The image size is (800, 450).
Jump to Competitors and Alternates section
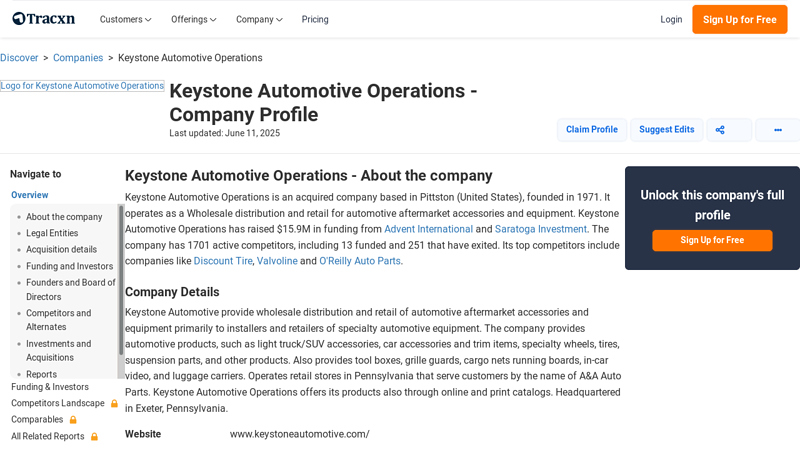59,320
